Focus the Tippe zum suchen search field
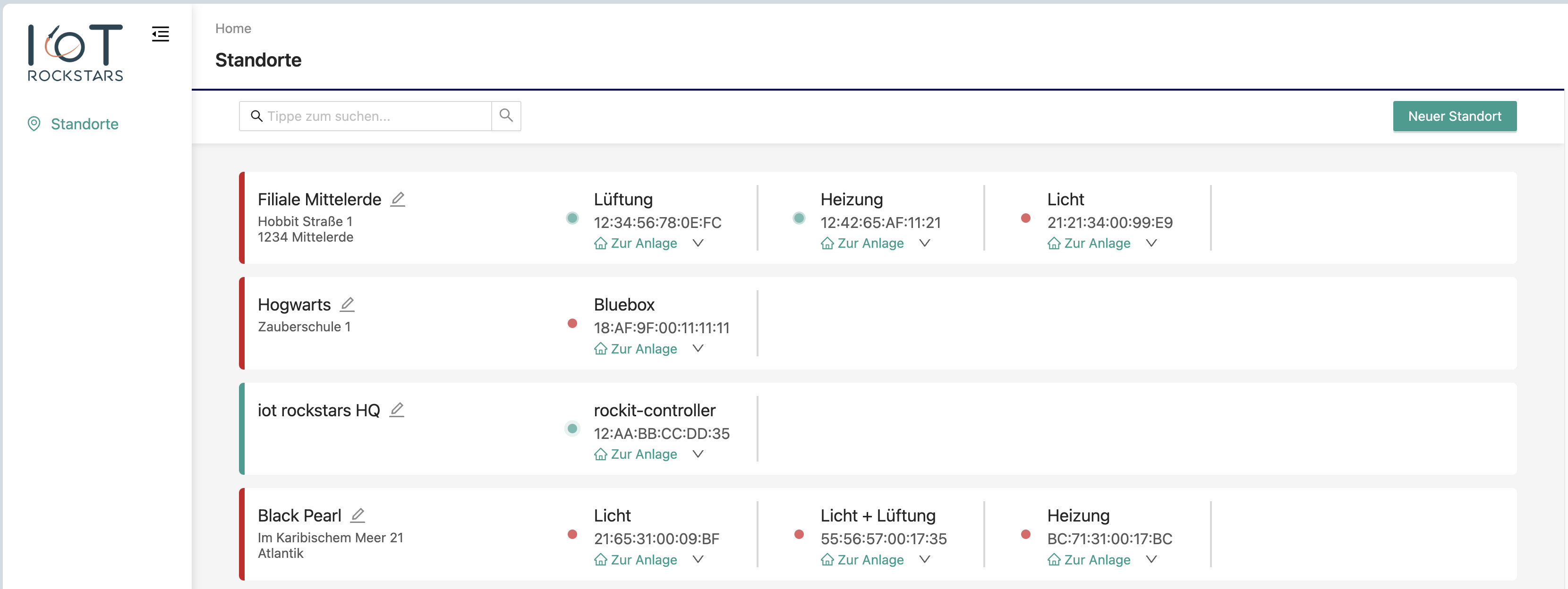1568x589 pixels. click(x=365, y=116)
